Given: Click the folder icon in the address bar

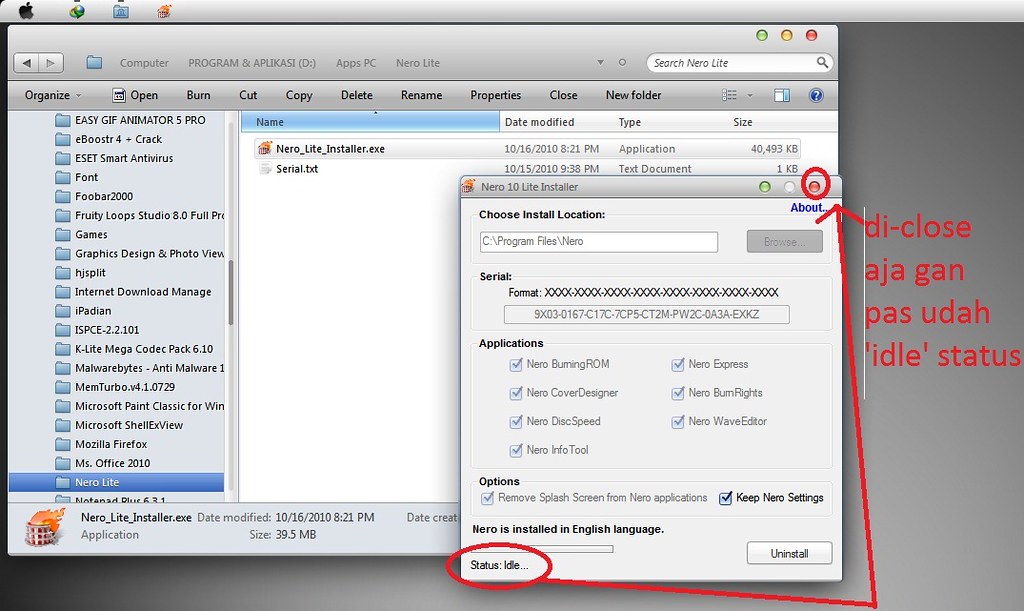Looking at the screenshot, I should coord(95,63).
